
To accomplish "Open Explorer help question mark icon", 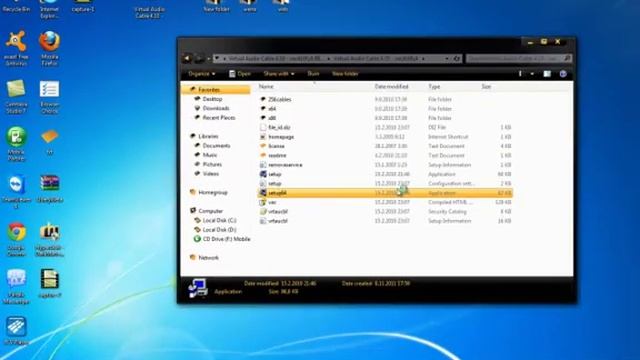I will [x=563, y=74].
